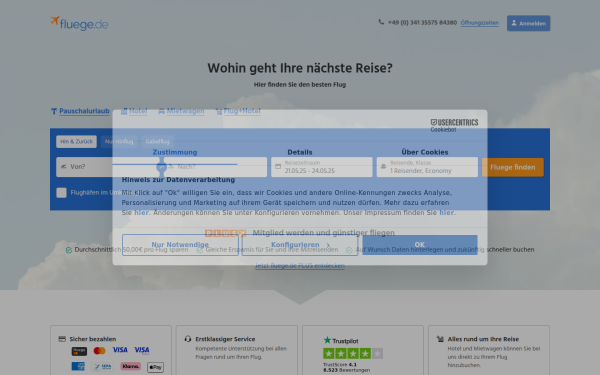Click the card icon next to Sicher bezahlen
This screenshot has width=600, height=375.
(x=62, y=339)
